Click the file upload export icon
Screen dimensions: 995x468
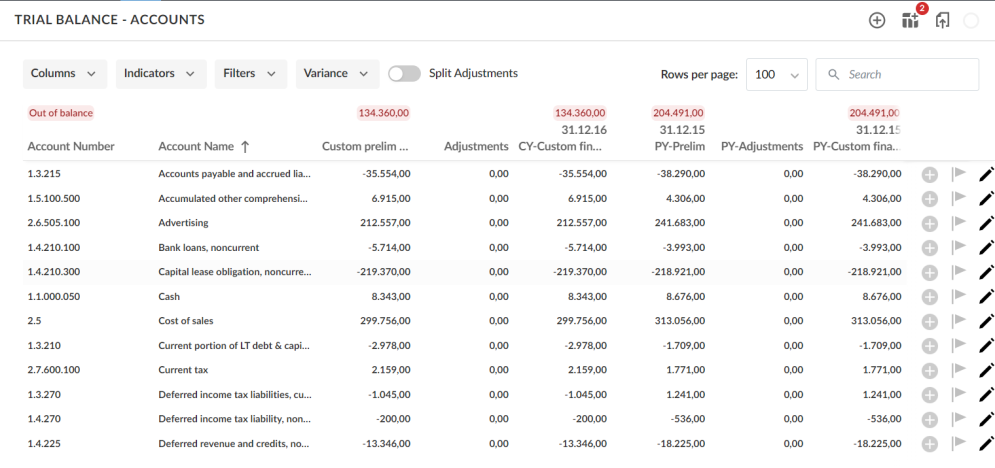pos(941,20)
